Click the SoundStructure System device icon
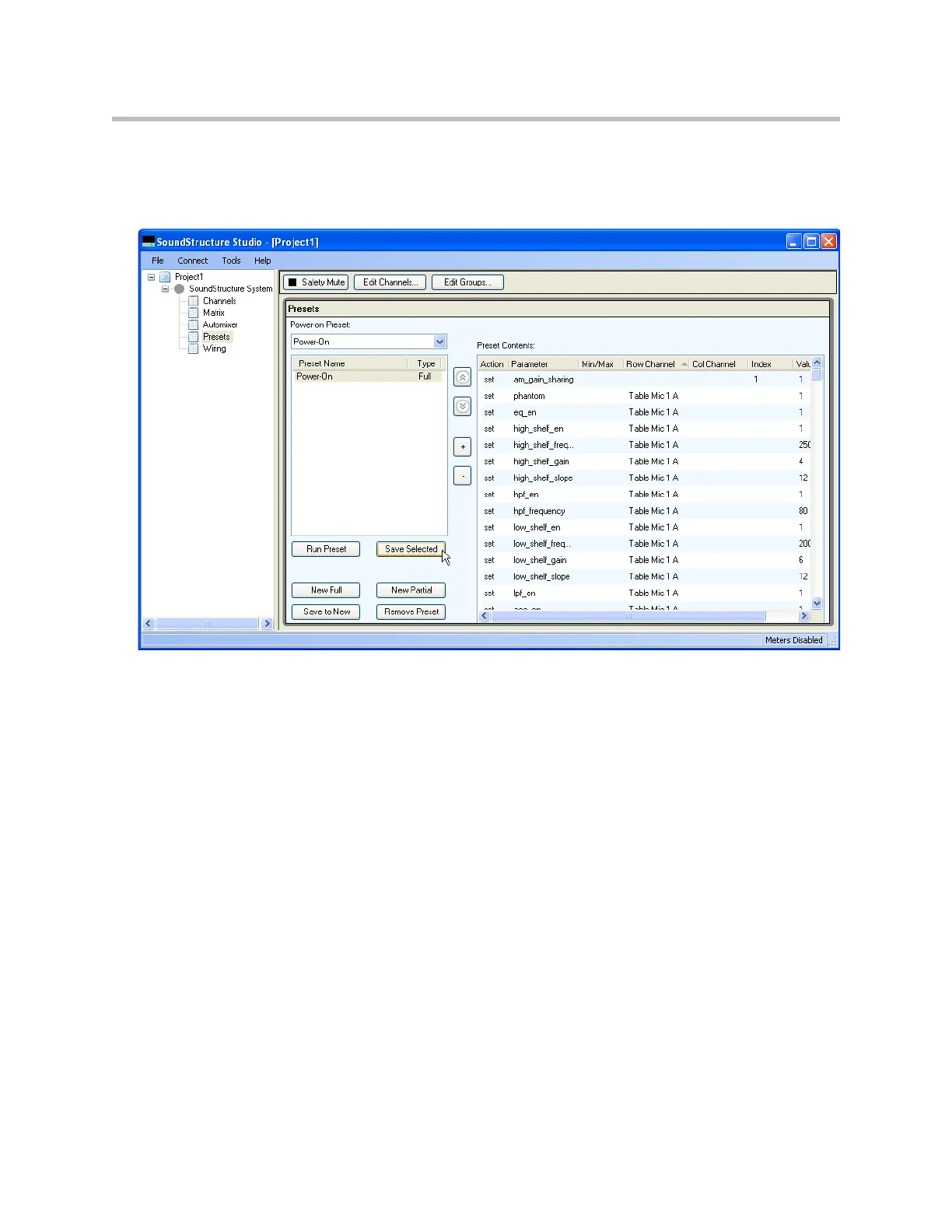The image size is (952, 1232). pyautogui.click(x=179, y=289)
